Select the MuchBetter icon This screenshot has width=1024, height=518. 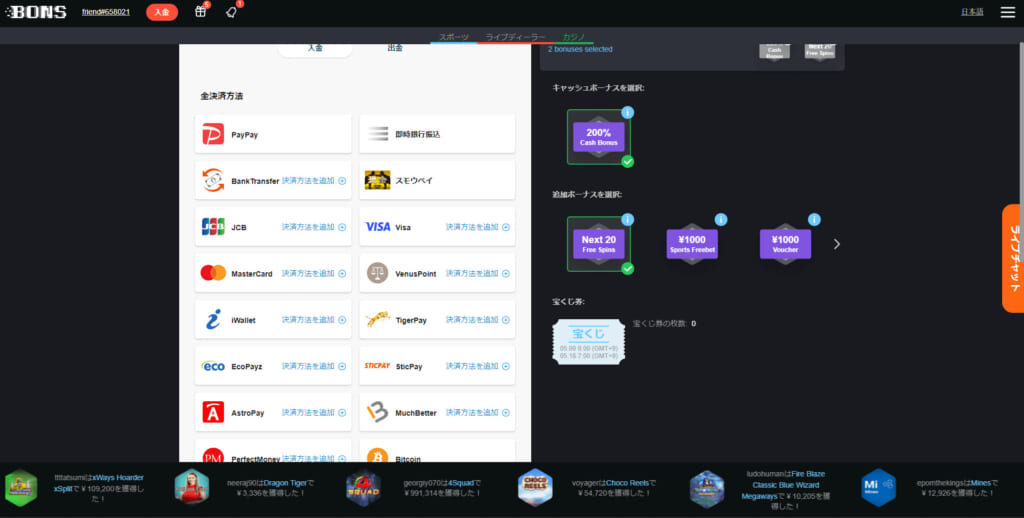[x=377, y=412]
